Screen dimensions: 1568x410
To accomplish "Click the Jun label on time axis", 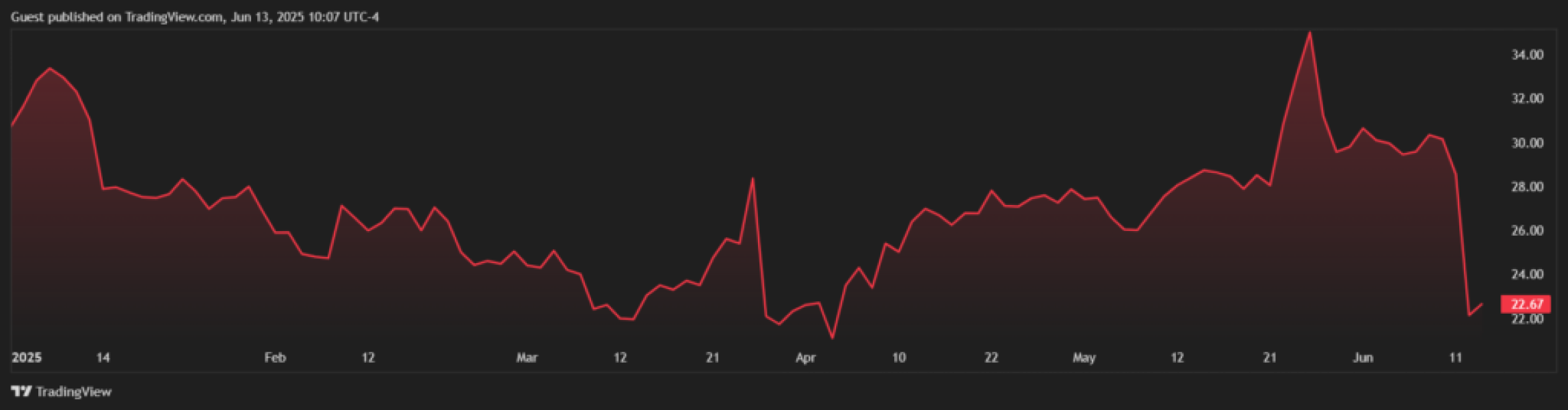I will tap(1363, 357).
